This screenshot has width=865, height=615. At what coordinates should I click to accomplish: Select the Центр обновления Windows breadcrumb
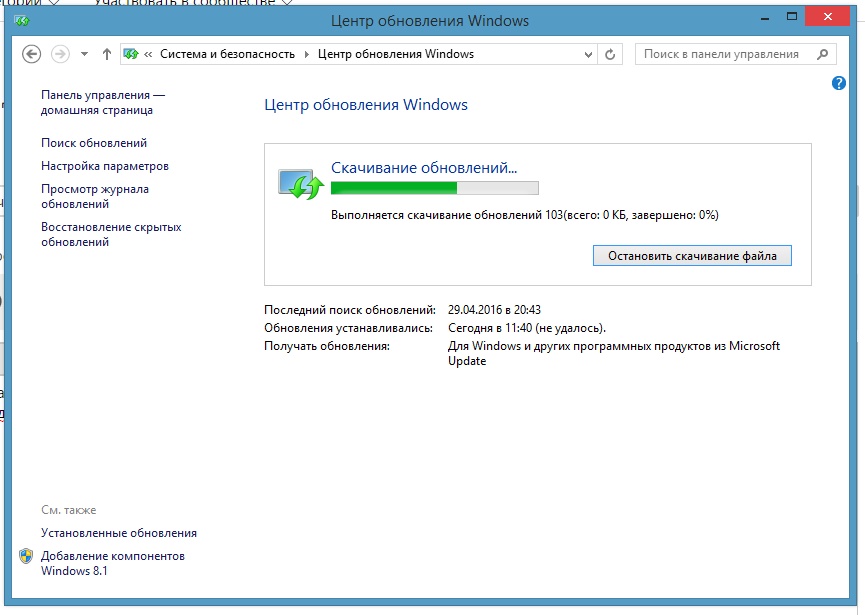click(x=396, y=54)
